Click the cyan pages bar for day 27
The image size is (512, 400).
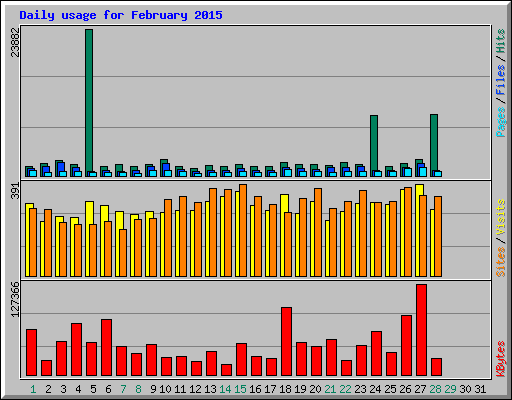423,172
